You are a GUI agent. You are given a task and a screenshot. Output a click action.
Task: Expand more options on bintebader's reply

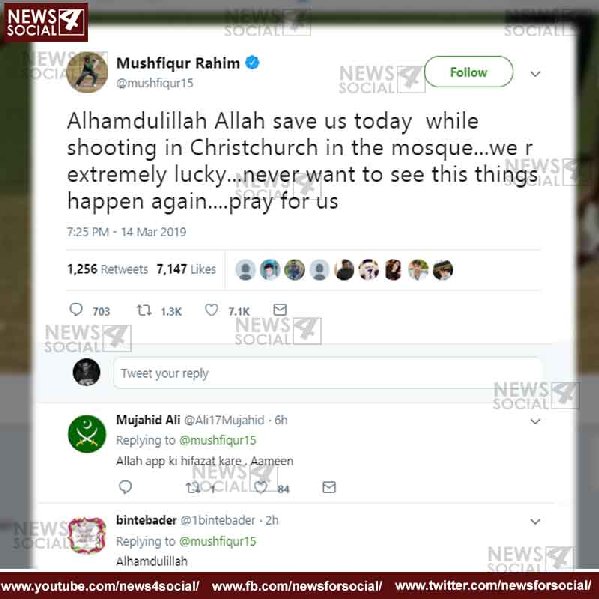pyautogui.click(x=535, y=522)
